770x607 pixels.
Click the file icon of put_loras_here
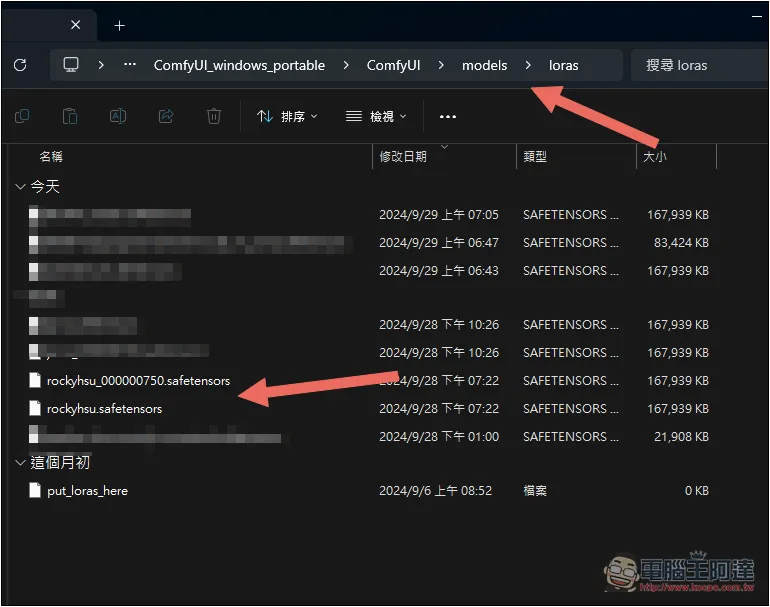click(35, 490)
